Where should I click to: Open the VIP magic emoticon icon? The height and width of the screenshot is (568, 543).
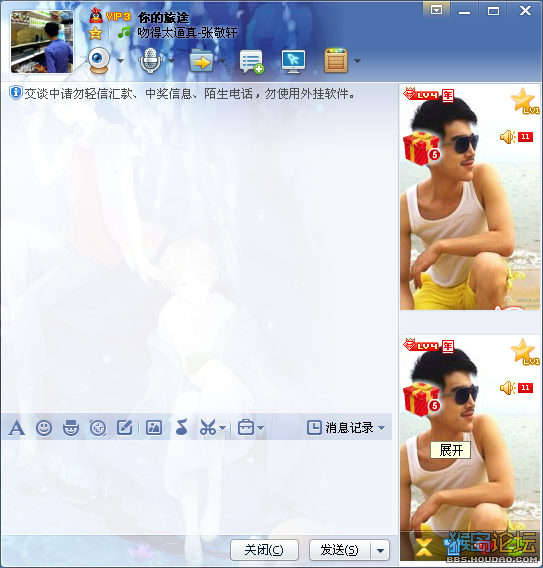[71, 428]
